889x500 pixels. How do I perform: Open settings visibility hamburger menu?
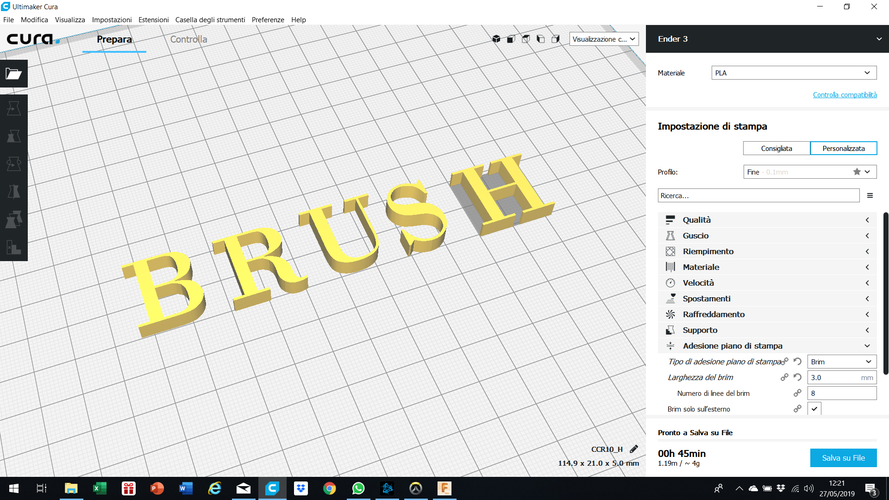click(x=870, y=196)
